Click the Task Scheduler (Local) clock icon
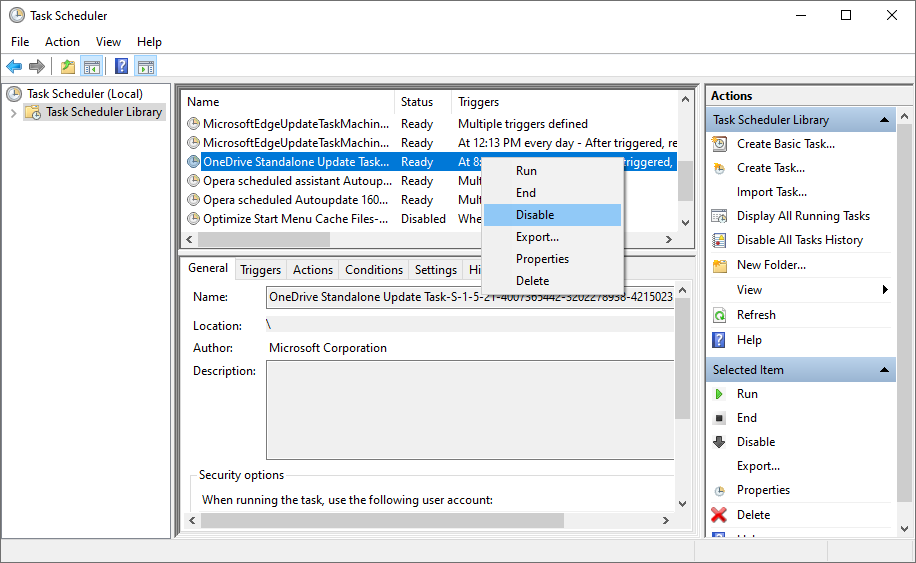 (15, 94)
